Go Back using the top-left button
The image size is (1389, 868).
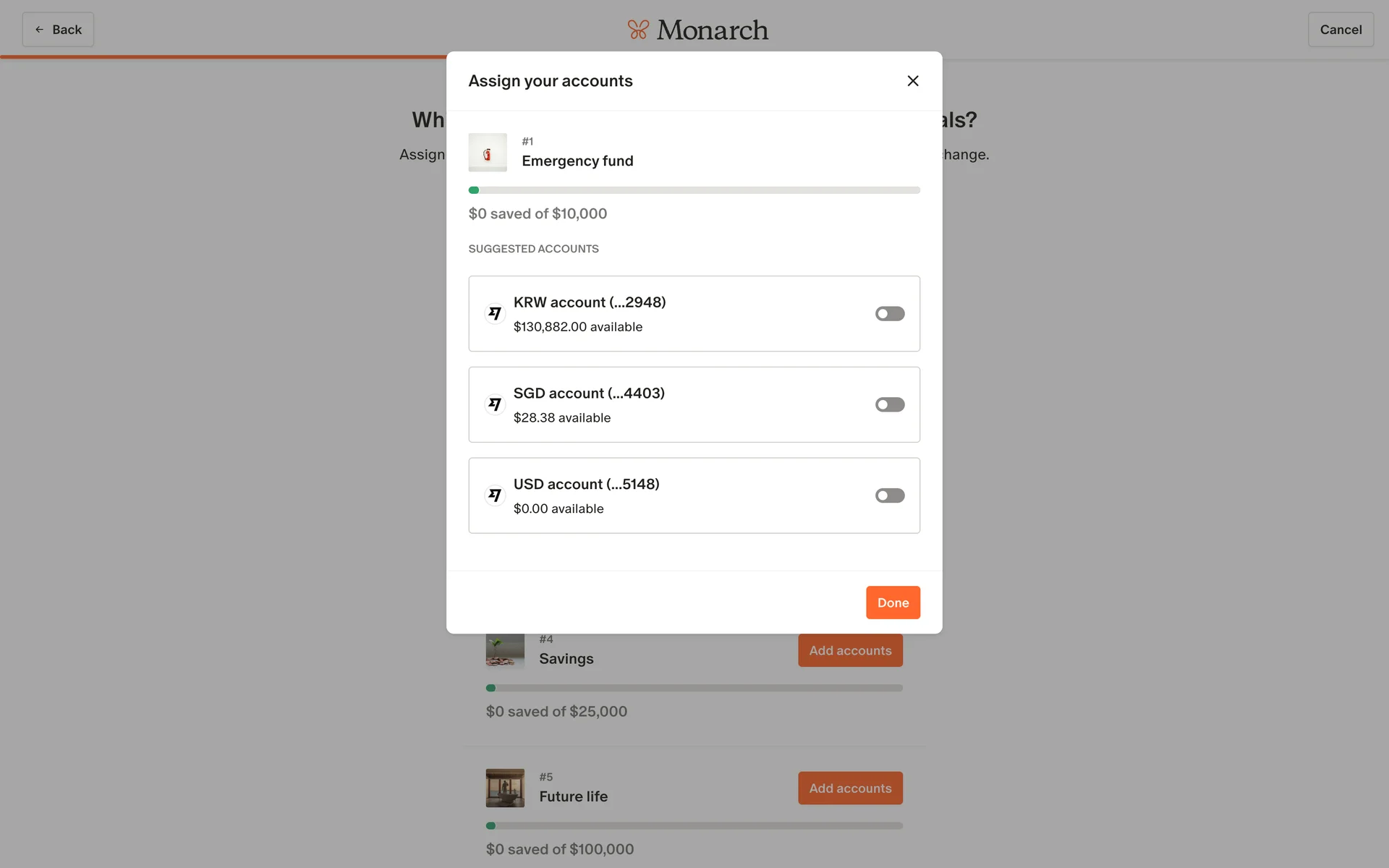coord(58,30)
